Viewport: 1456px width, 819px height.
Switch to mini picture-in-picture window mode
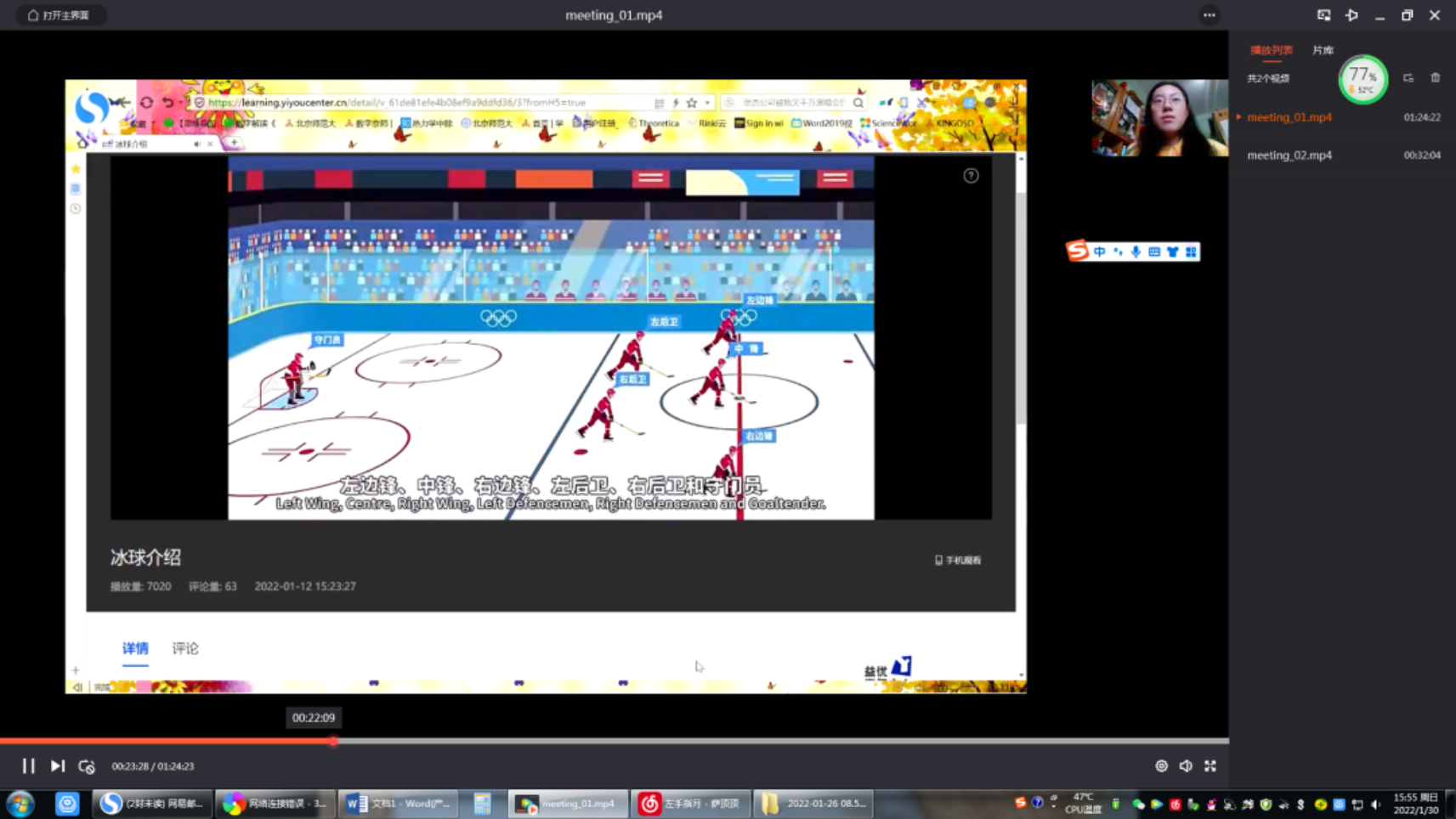point(1323,15)
